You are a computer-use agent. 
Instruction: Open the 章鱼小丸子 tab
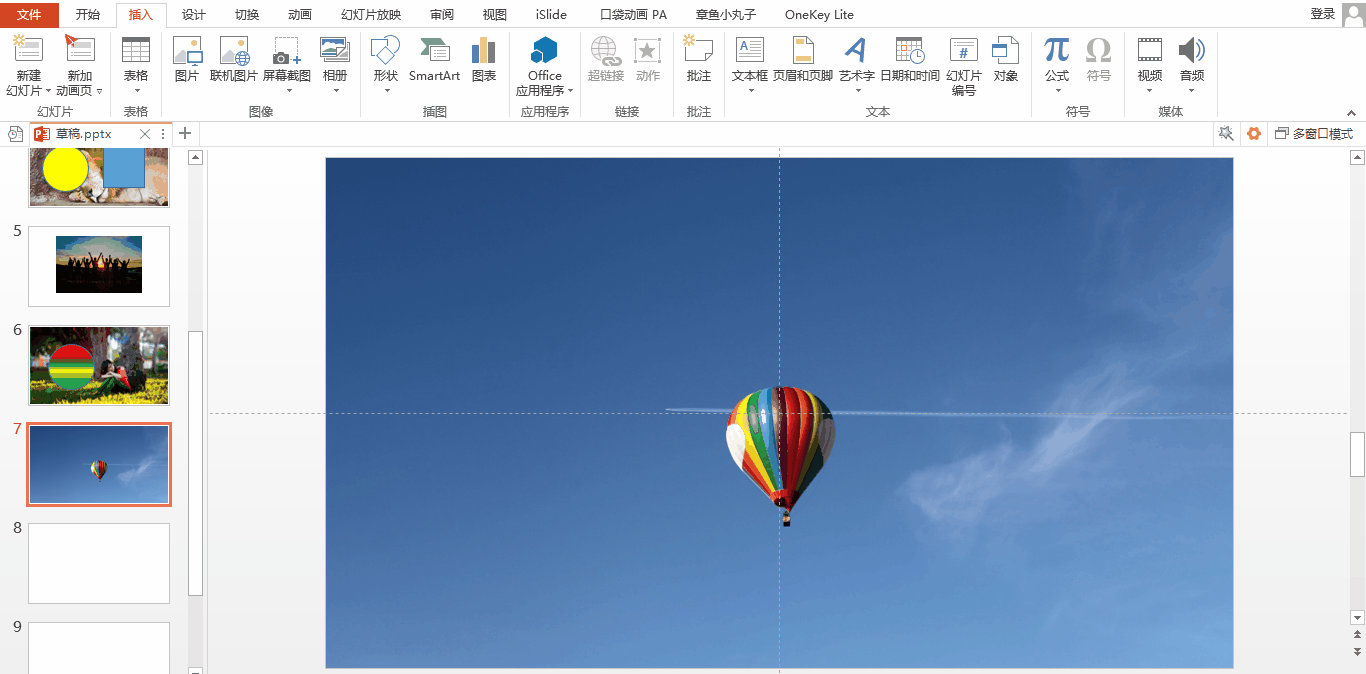[x=726, y=15]
